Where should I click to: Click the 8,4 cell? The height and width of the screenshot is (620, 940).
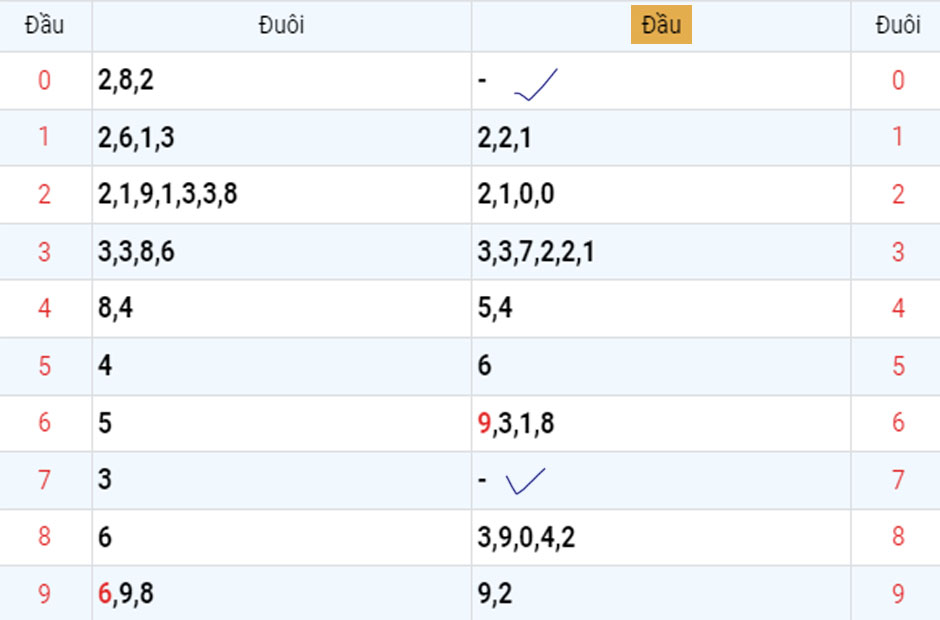click(115, 309)
